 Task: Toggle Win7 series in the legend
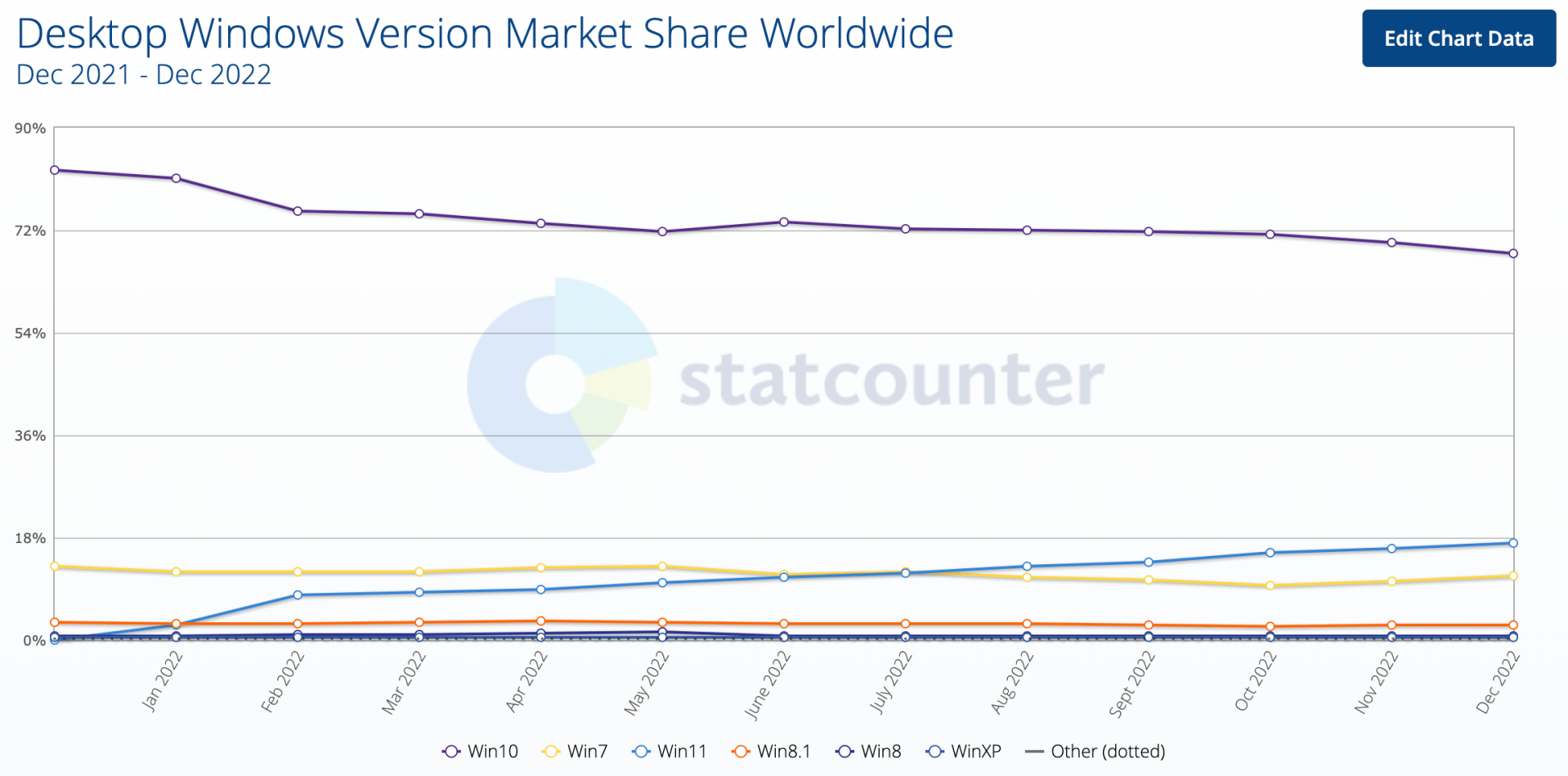[x=576, y=751]
